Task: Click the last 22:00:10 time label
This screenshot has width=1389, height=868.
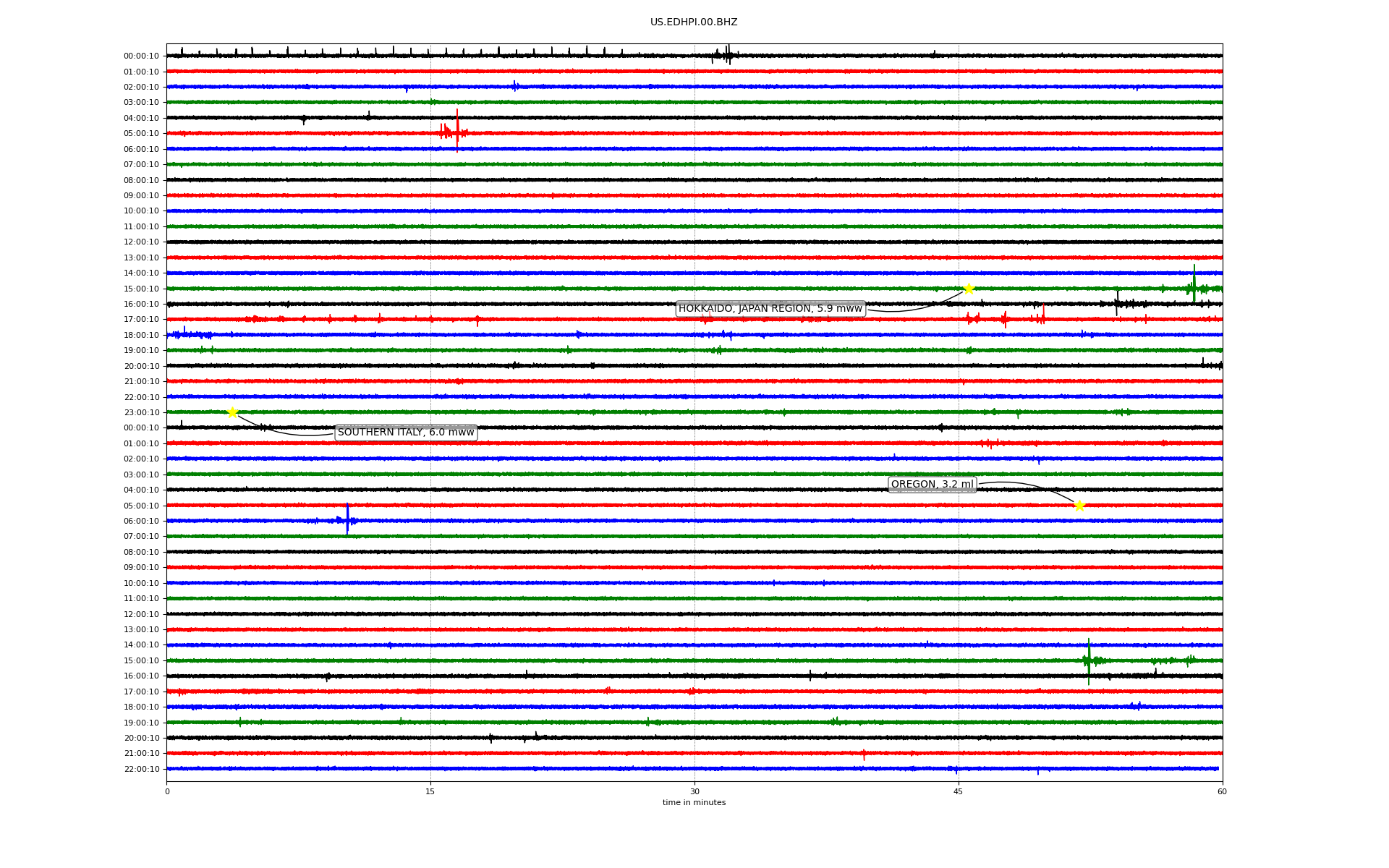Action: click(142, 769)
